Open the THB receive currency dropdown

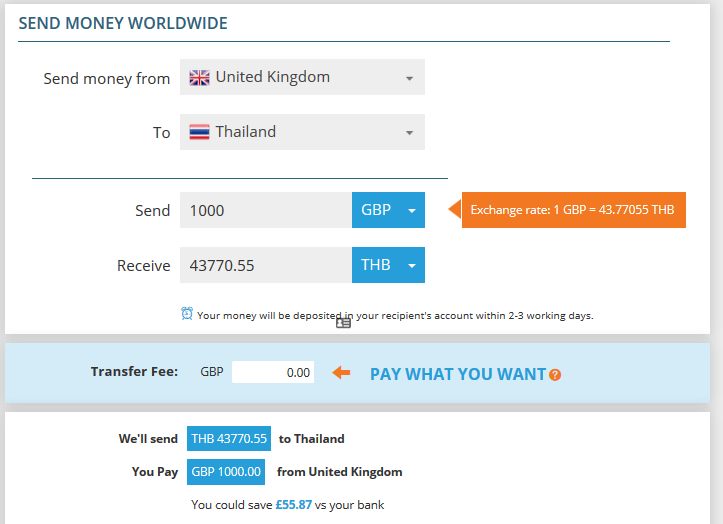pyautogui.click(x=388, y=265)
